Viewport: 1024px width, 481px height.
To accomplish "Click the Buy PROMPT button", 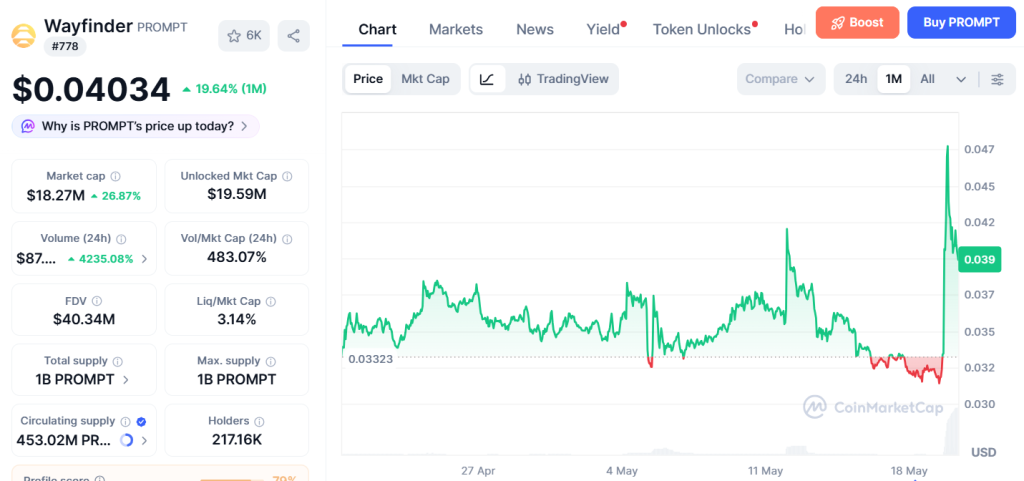I will click(961, 23).
